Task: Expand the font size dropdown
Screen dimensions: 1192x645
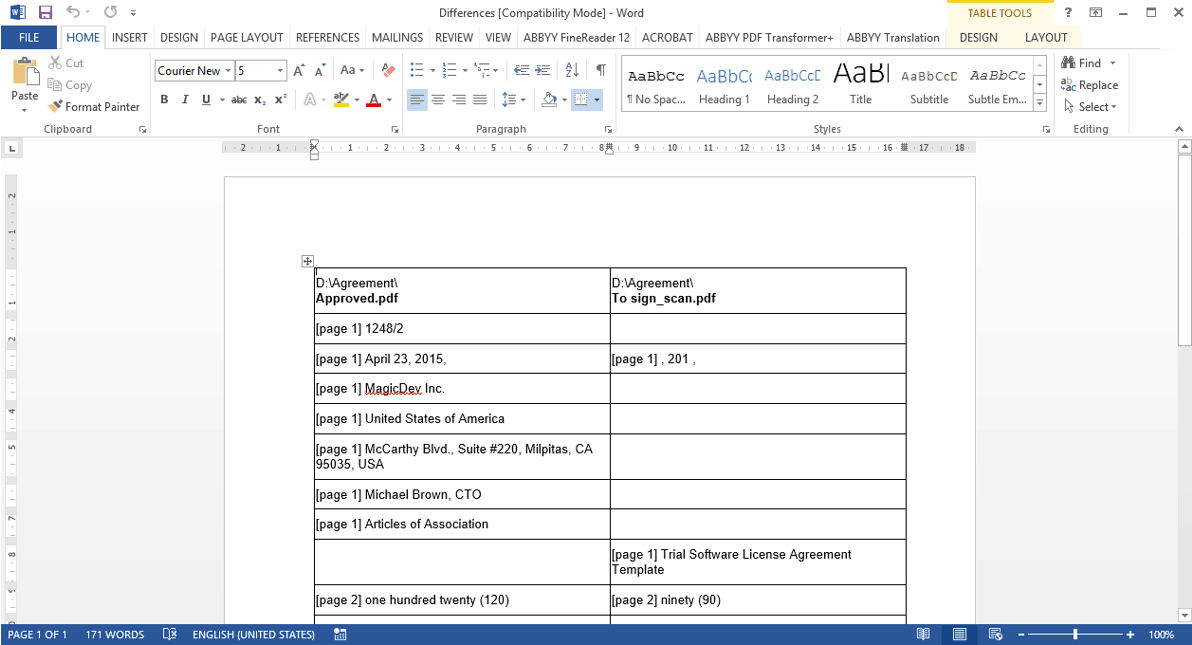Action: 280,71
